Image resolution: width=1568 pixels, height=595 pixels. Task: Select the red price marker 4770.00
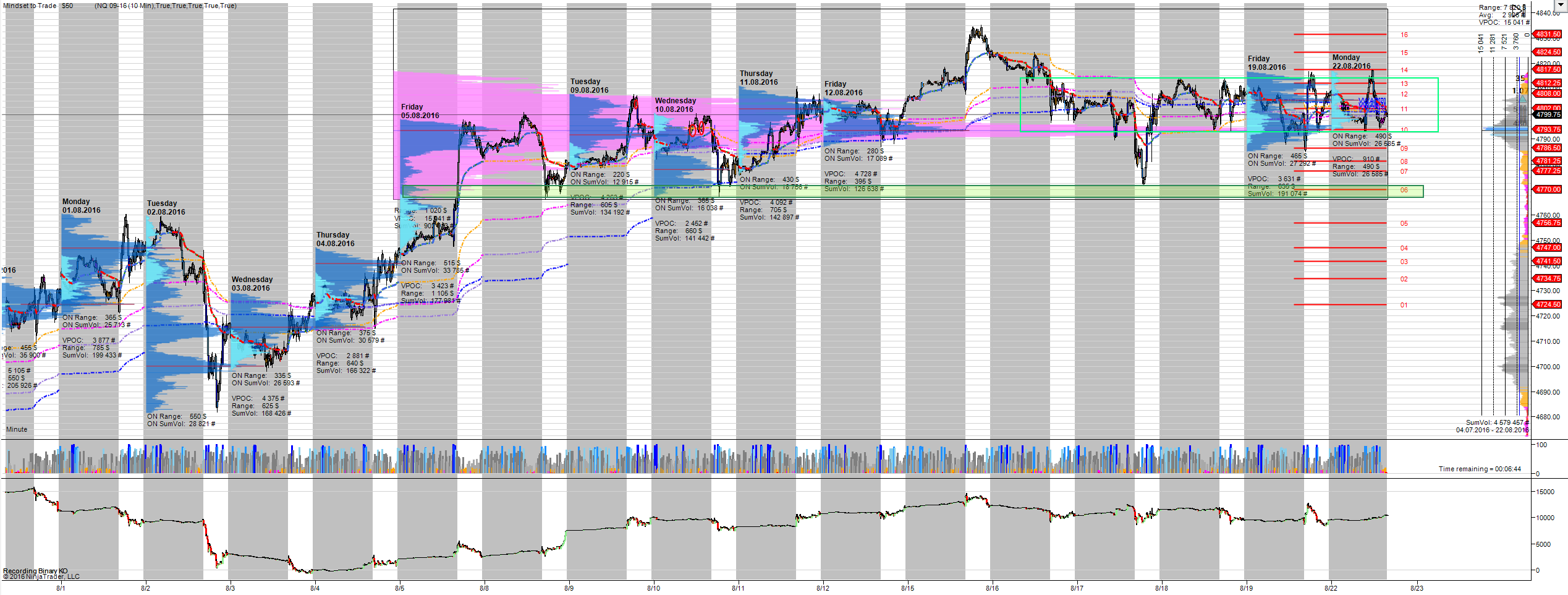tap(1548, 189)
